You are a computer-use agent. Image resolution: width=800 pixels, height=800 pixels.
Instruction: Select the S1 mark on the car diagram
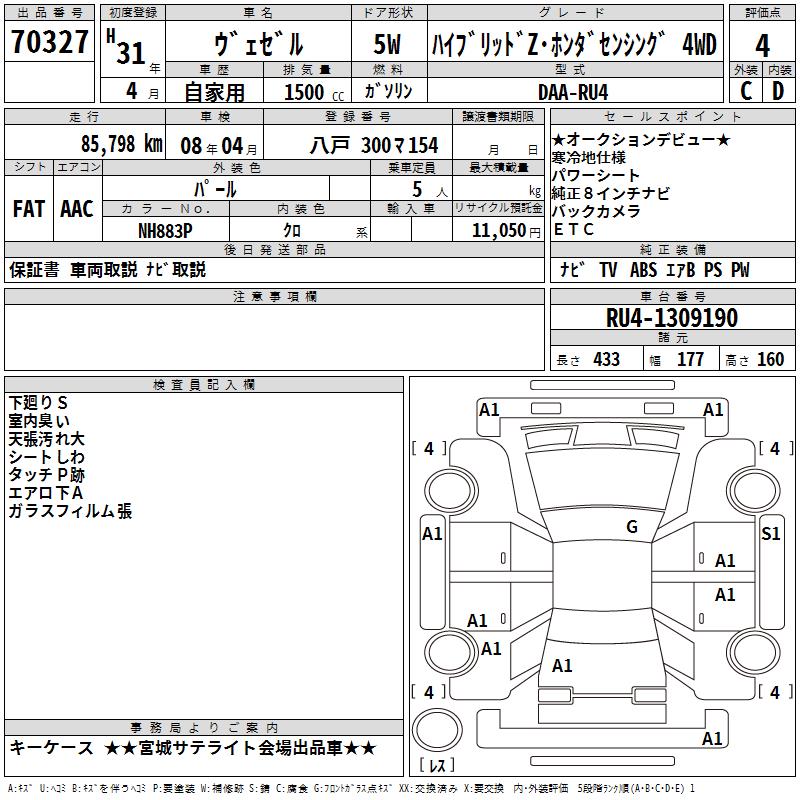(770, 534)
